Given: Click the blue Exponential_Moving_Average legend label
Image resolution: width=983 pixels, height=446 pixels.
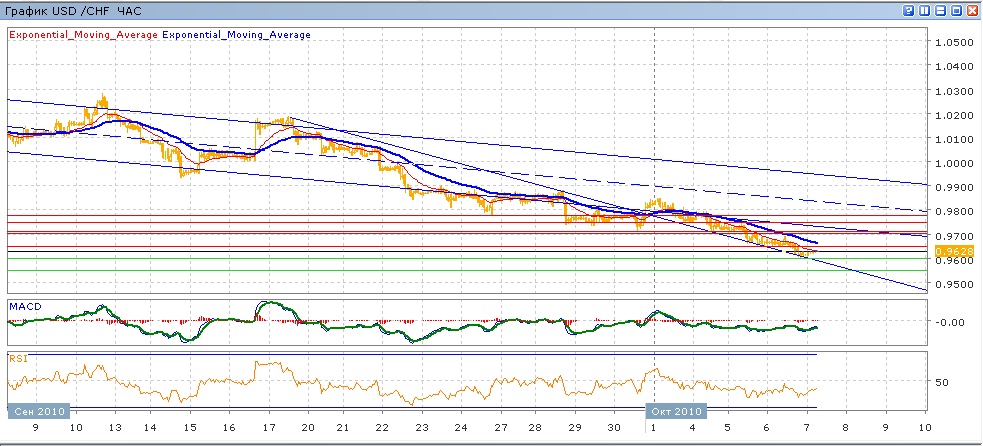Looking at the screenshot, I should (x=236, y=34).
